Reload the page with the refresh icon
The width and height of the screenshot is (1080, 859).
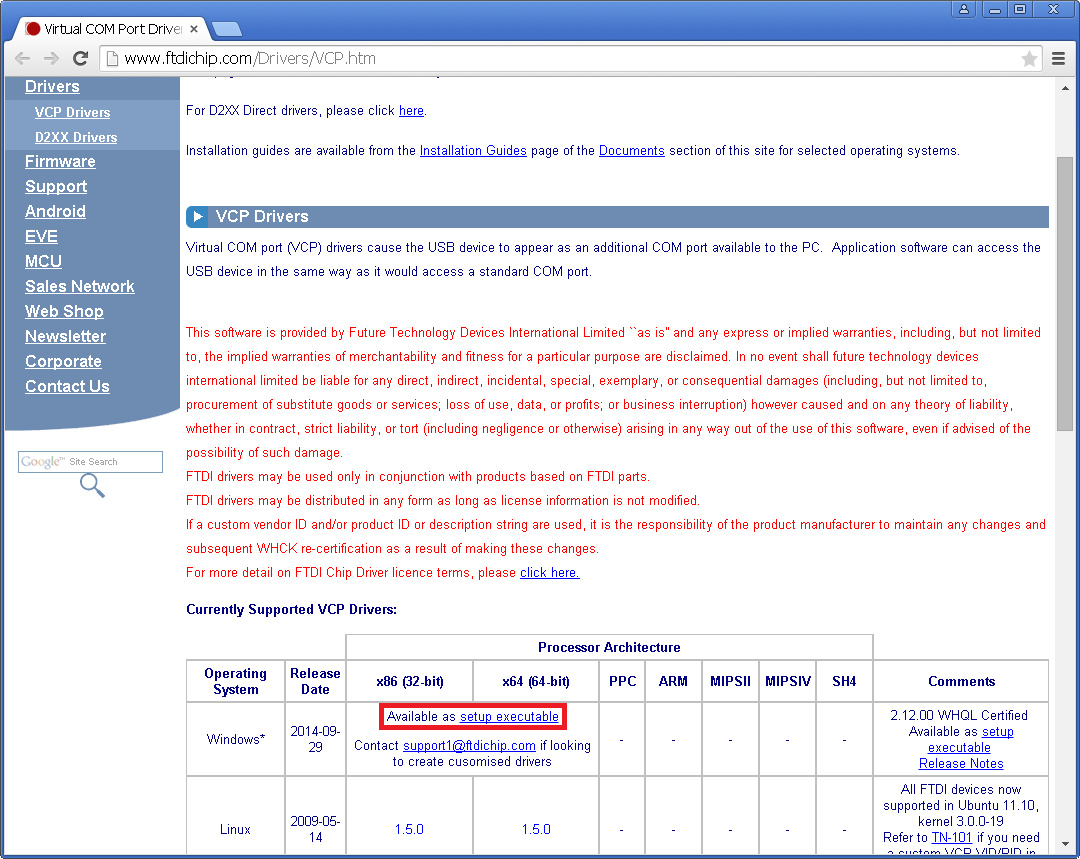(x=81, y=59)
